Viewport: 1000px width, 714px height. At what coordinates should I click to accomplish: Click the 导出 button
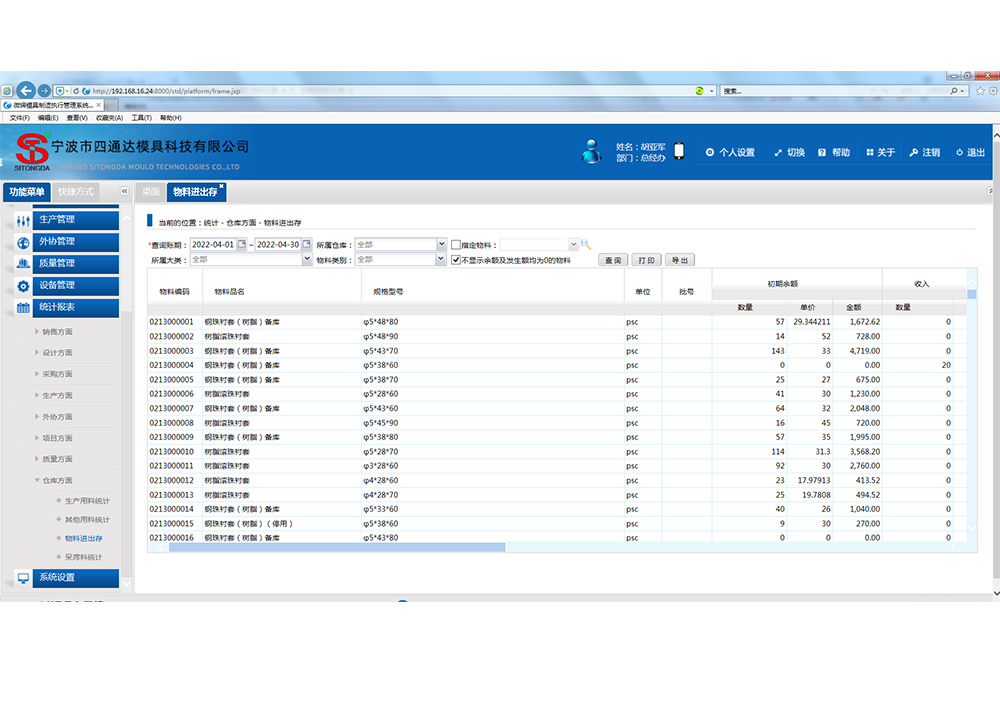(x=679, y=260)
